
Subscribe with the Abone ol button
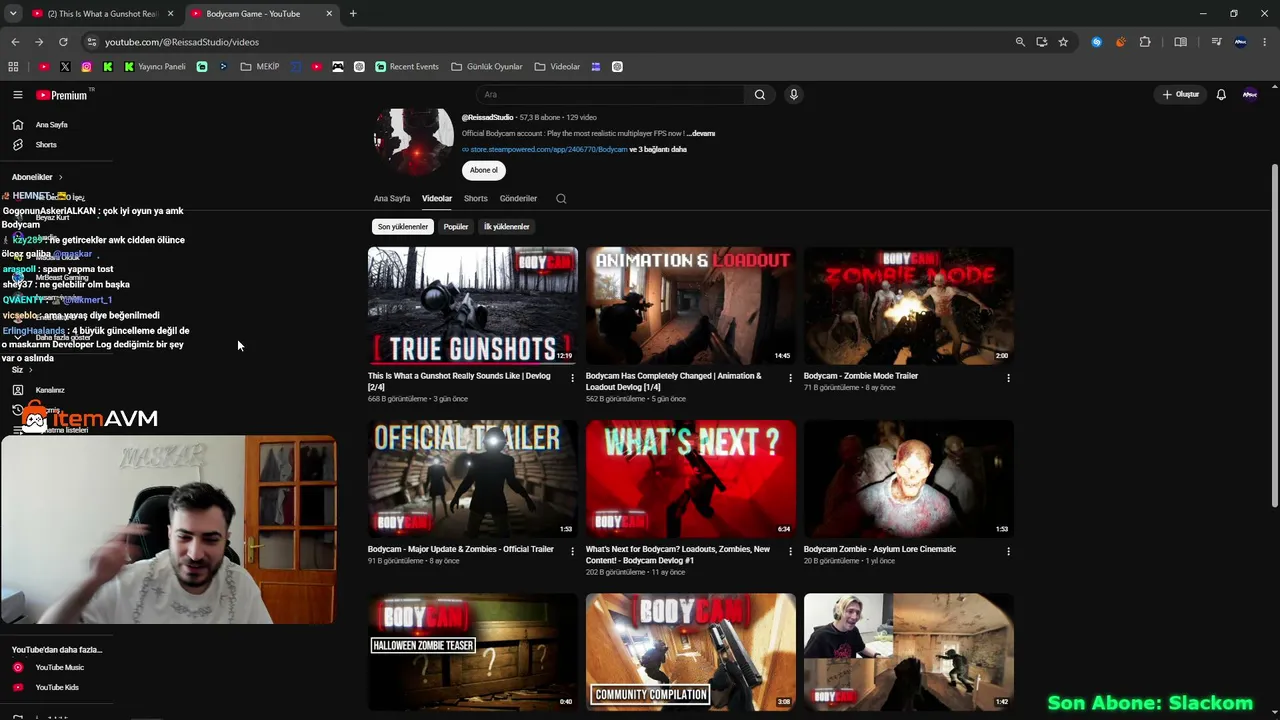(x=484, y=170)
